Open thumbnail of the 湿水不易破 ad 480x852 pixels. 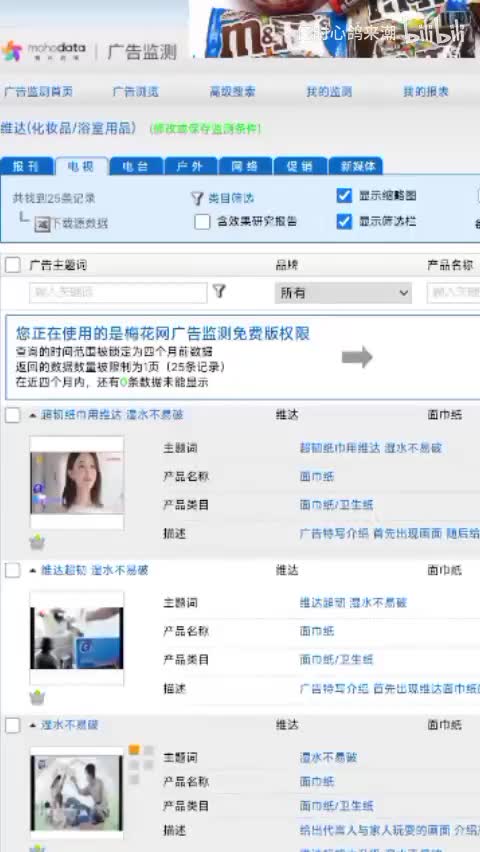(x=77, y=793)
